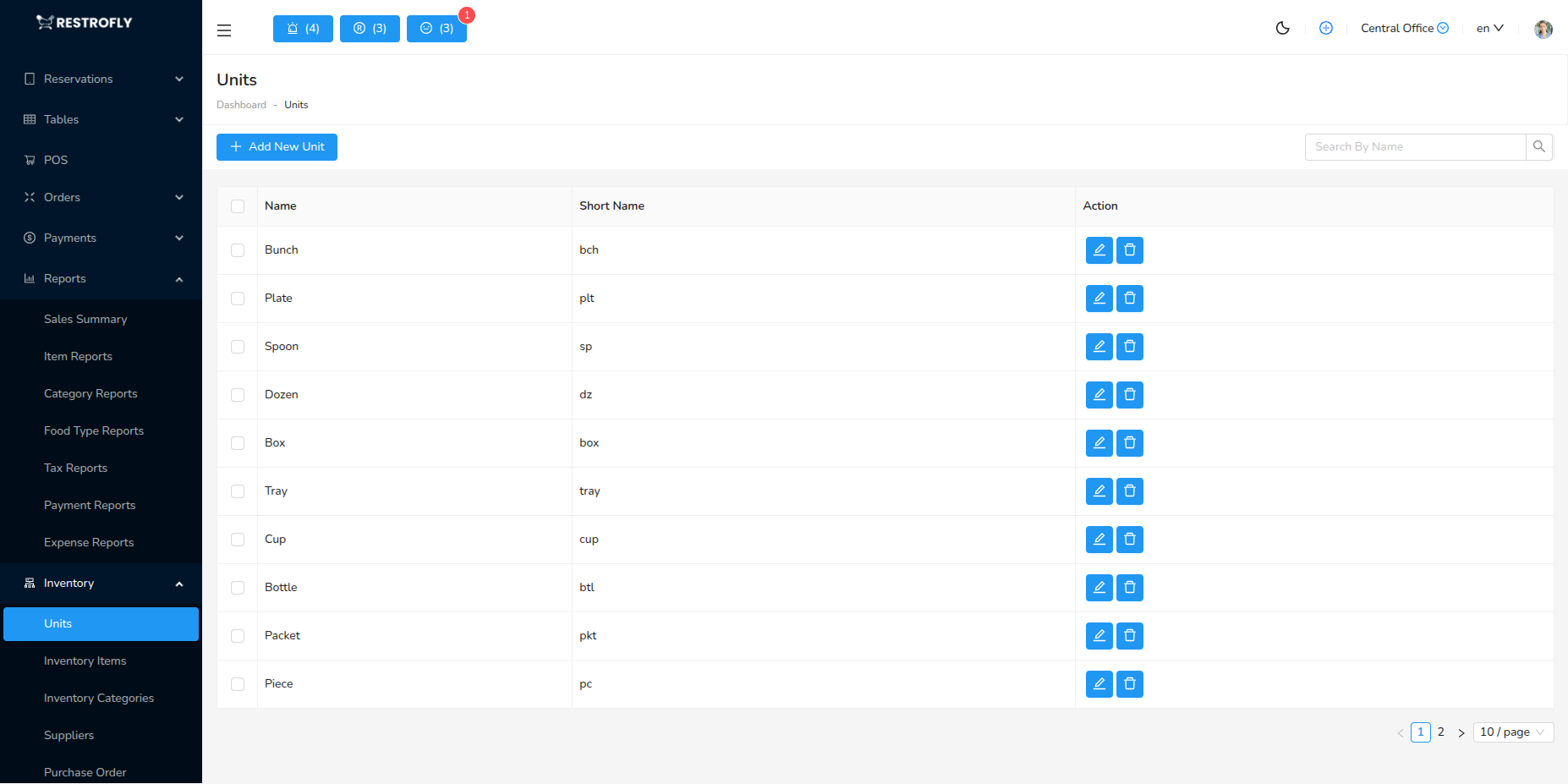Click the search magnifier icon
Image resolution: width=1568 pixels, height=784 pixels.
point(1538,146)
